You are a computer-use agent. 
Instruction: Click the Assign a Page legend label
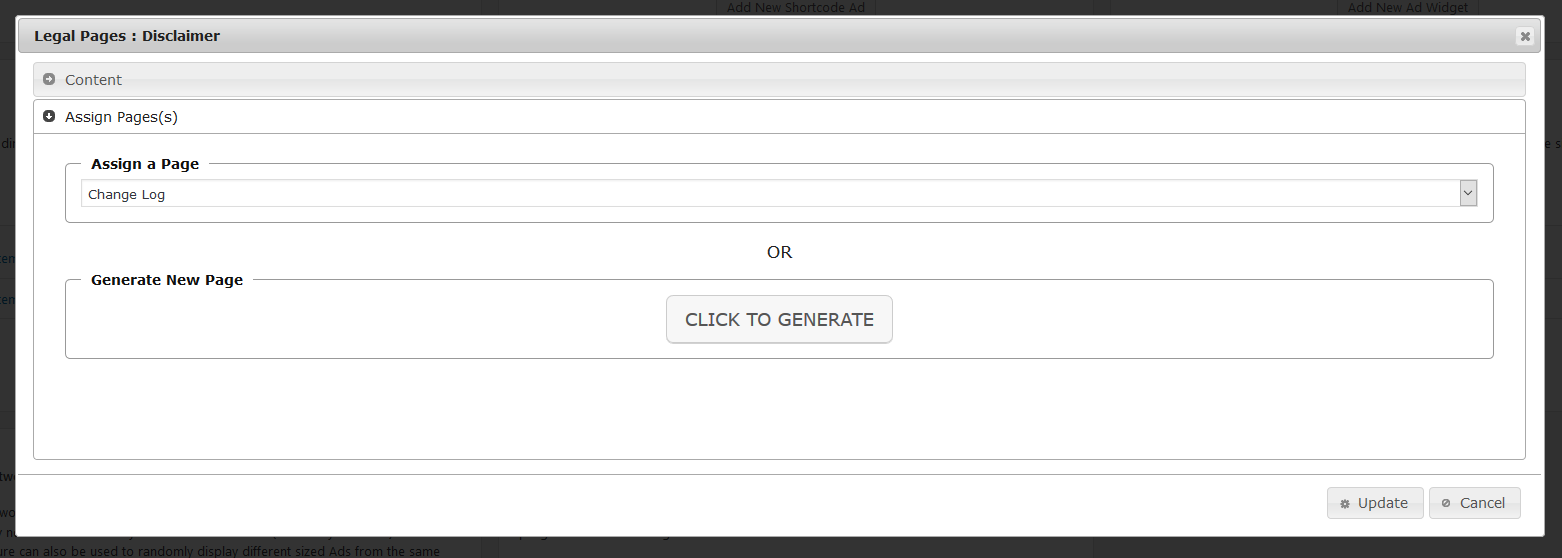(x=145, y=164)
